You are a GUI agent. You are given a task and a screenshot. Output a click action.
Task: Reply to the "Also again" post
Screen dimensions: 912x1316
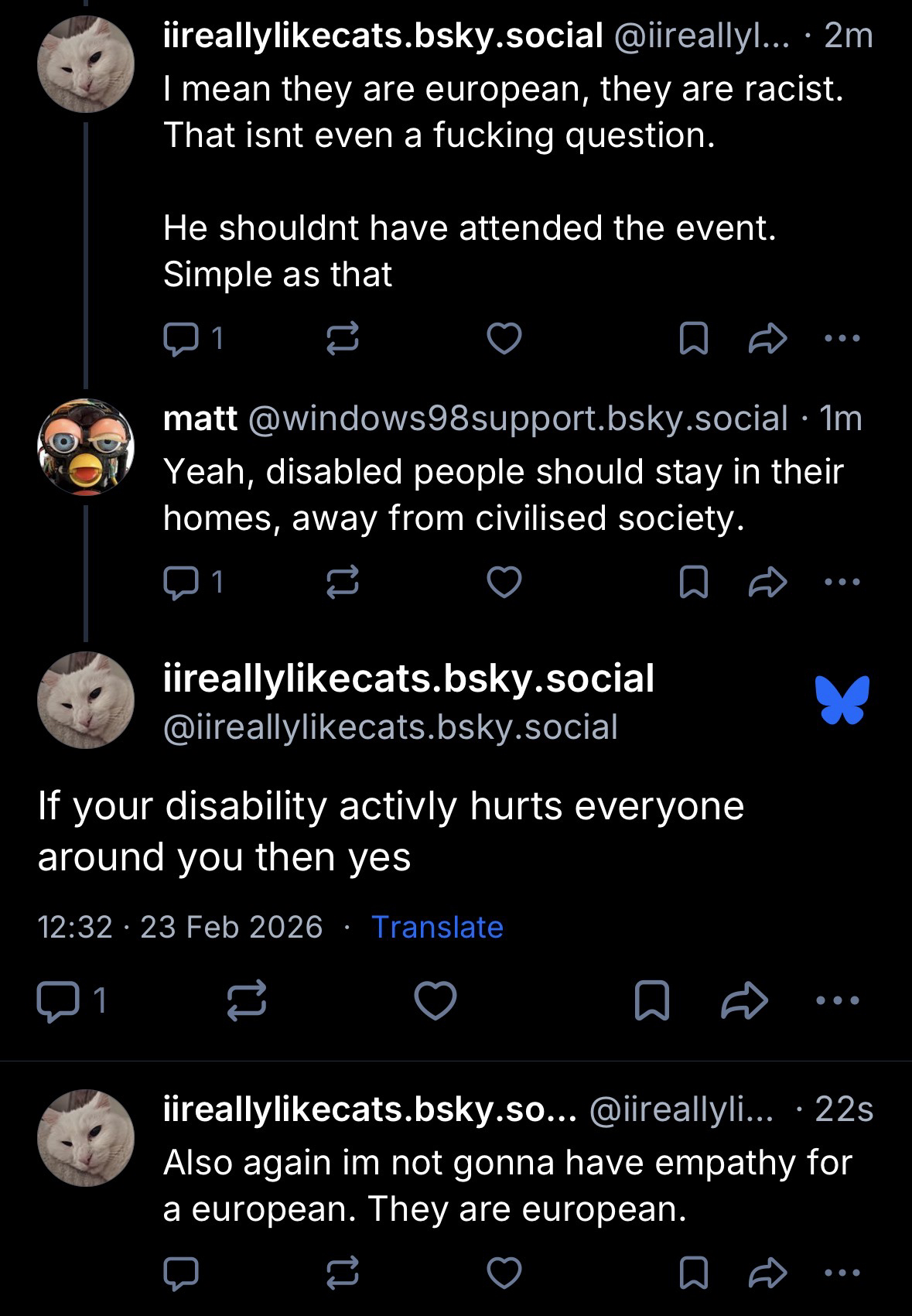(182, 1273)
